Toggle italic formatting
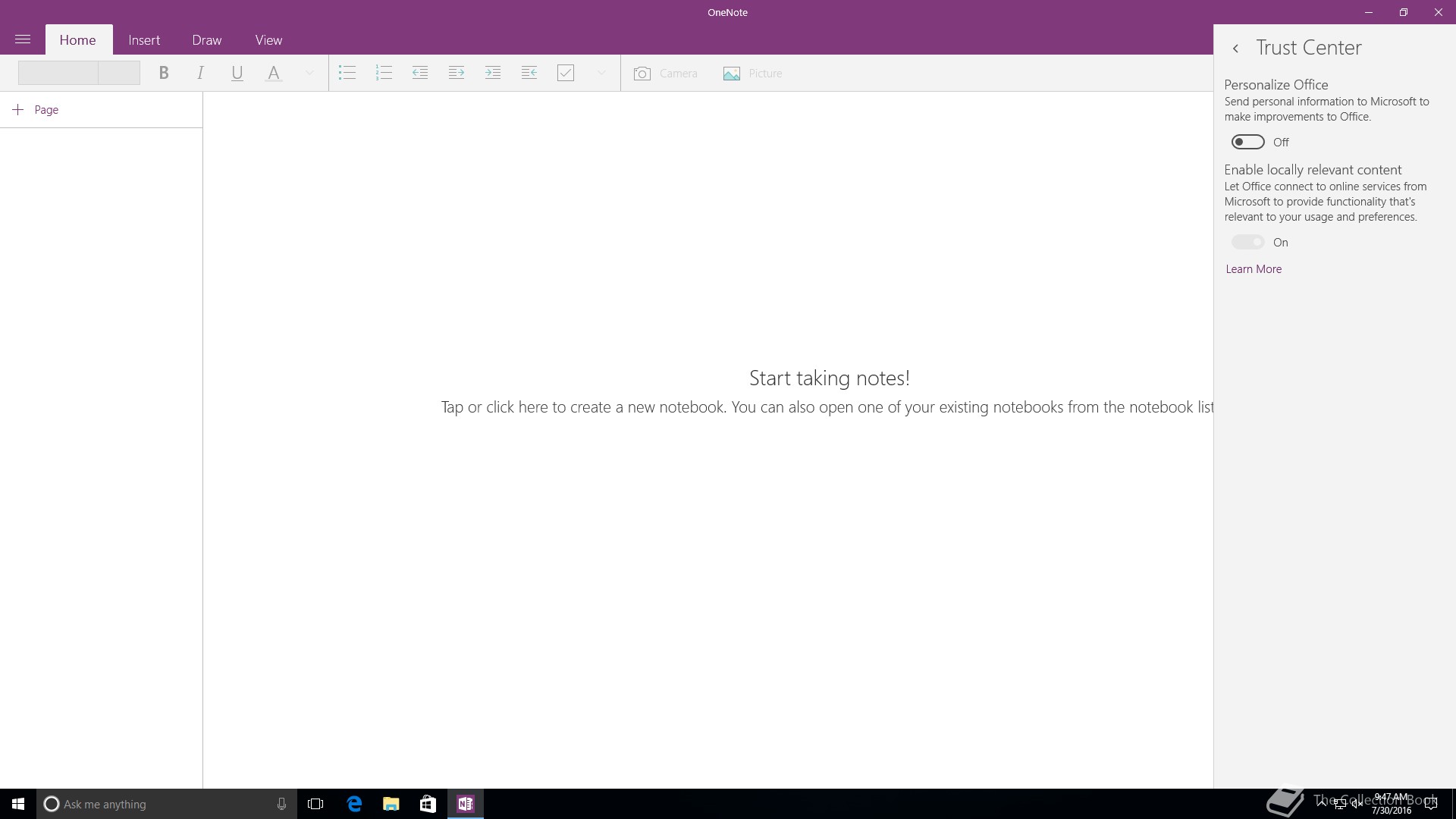 point(200,73)
